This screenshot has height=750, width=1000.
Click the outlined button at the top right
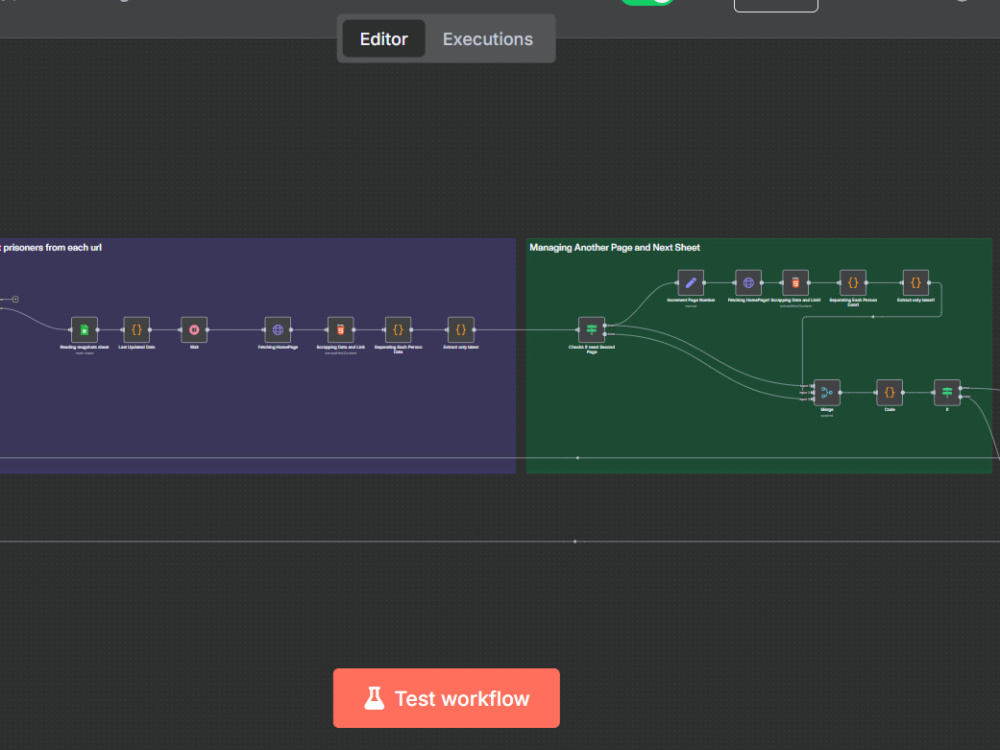[x=776, y=5]
